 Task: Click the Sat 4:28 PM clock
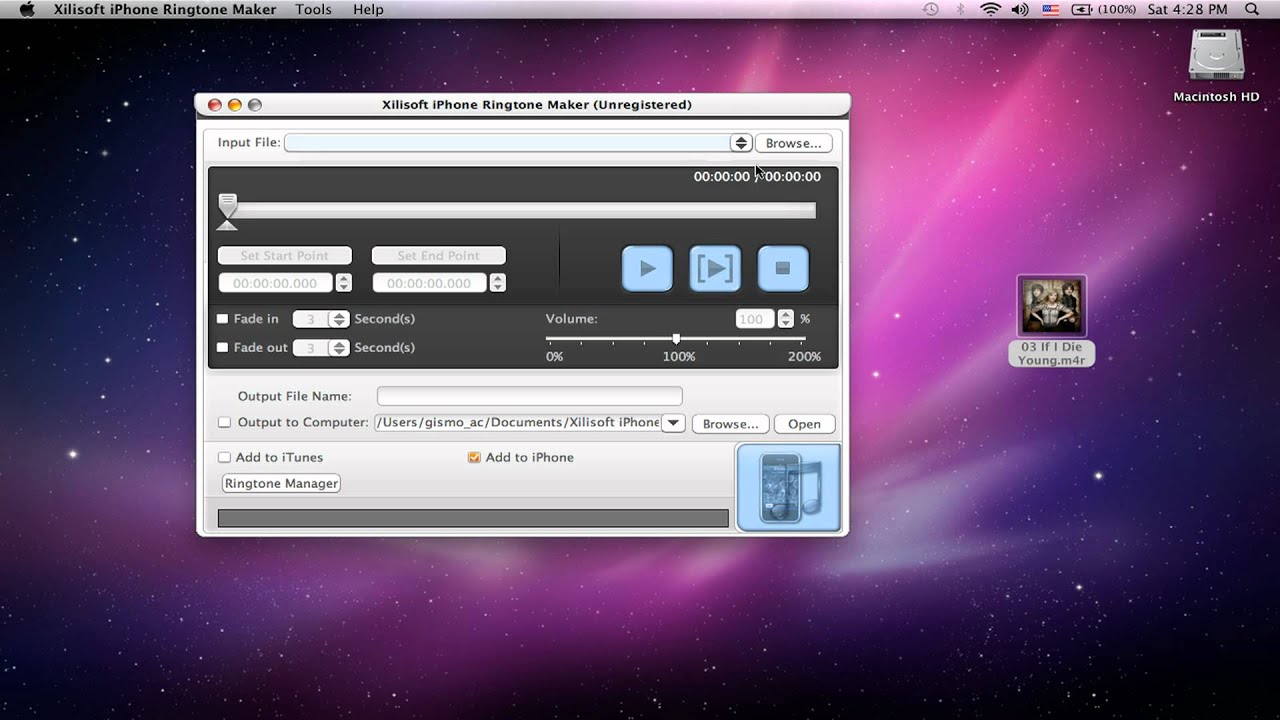(x=1188, y=9)
